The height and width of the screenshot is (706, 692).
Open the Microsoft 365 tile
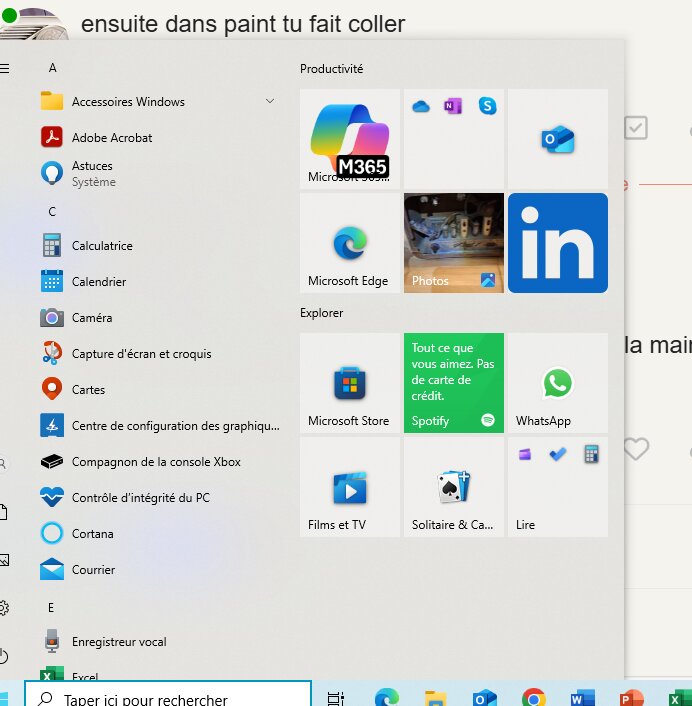350,139
